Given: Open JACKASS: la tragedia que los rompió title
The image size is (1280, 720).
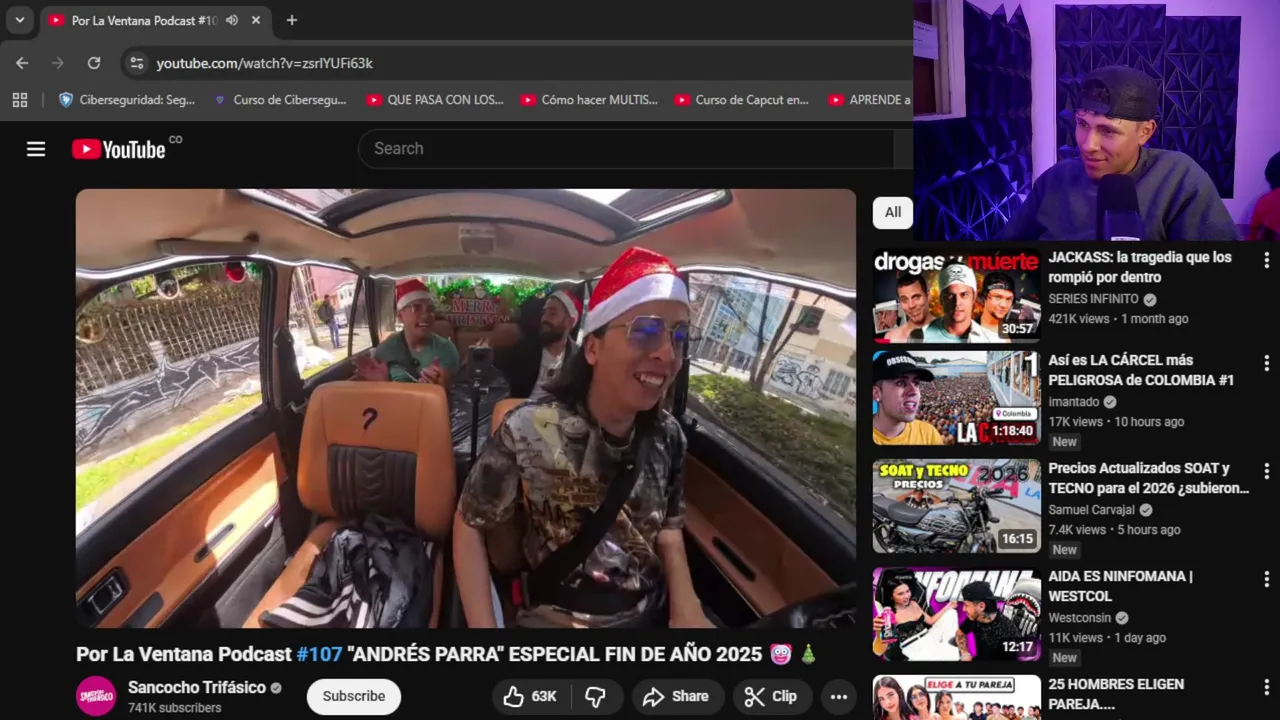Looking at the screenshot, I should coord(1140,267).
